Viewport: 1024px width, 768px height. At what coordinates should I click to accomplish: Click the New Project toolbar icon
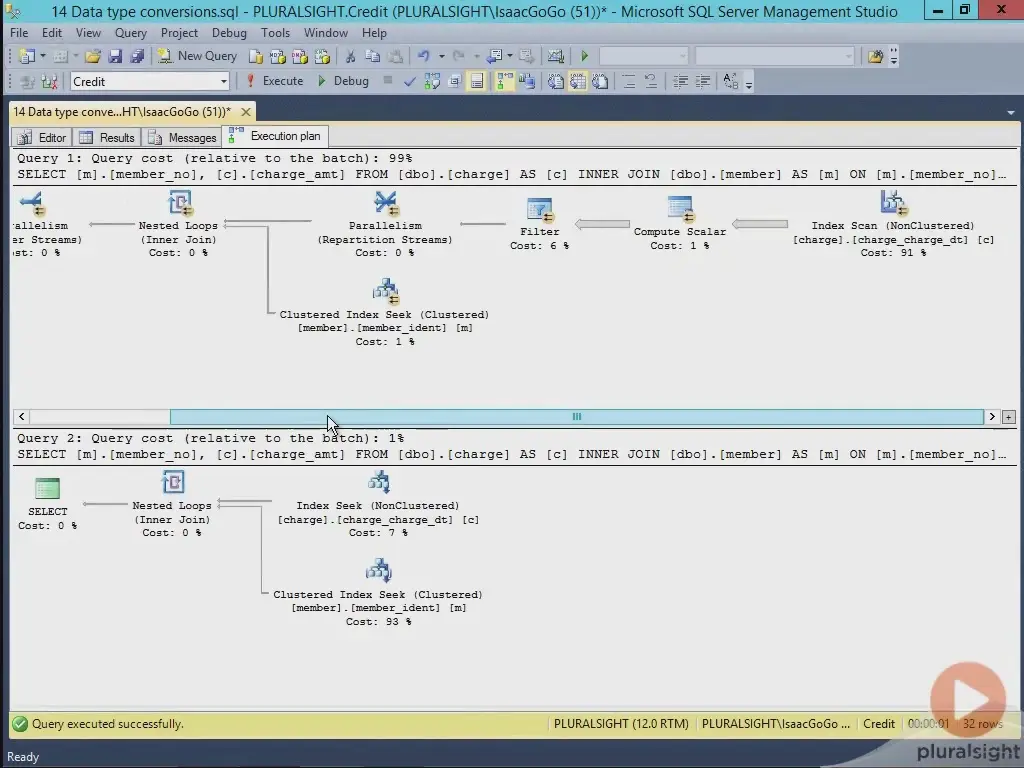27,56
